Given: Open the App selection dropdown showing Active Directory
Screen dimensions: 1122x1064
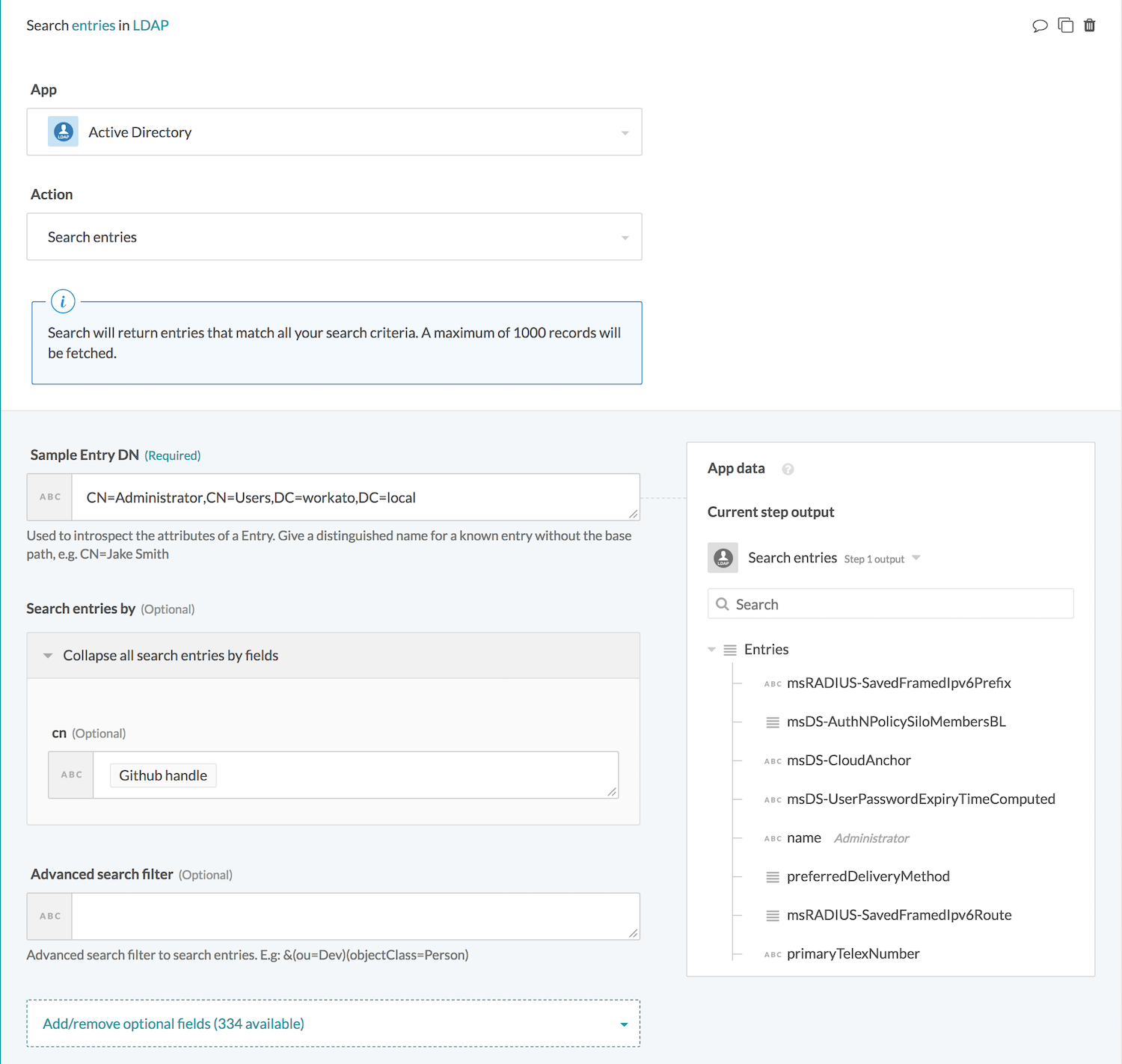Looking at the screenshot, I should point(625,132).
